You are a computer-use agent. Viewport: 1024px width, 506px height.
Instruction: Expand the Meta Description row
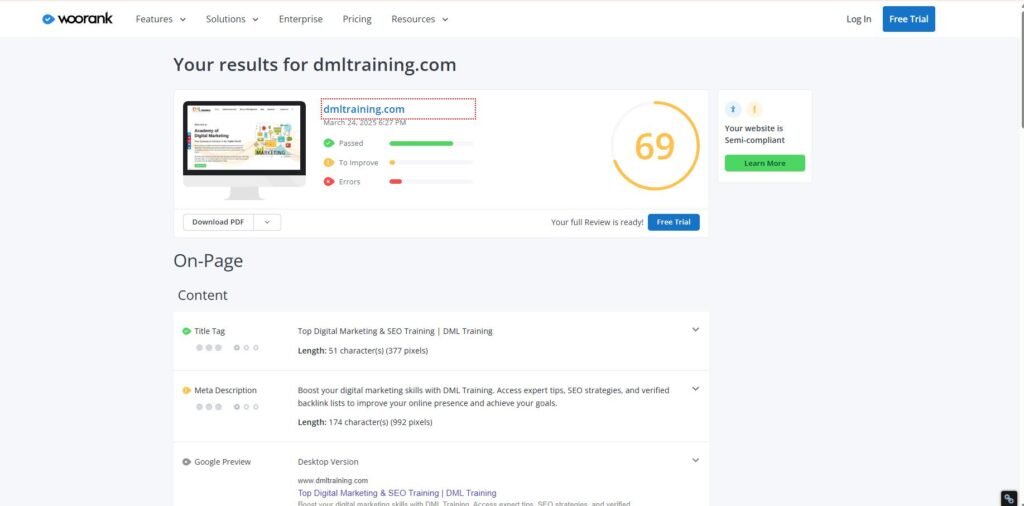[x=696, y=388]
